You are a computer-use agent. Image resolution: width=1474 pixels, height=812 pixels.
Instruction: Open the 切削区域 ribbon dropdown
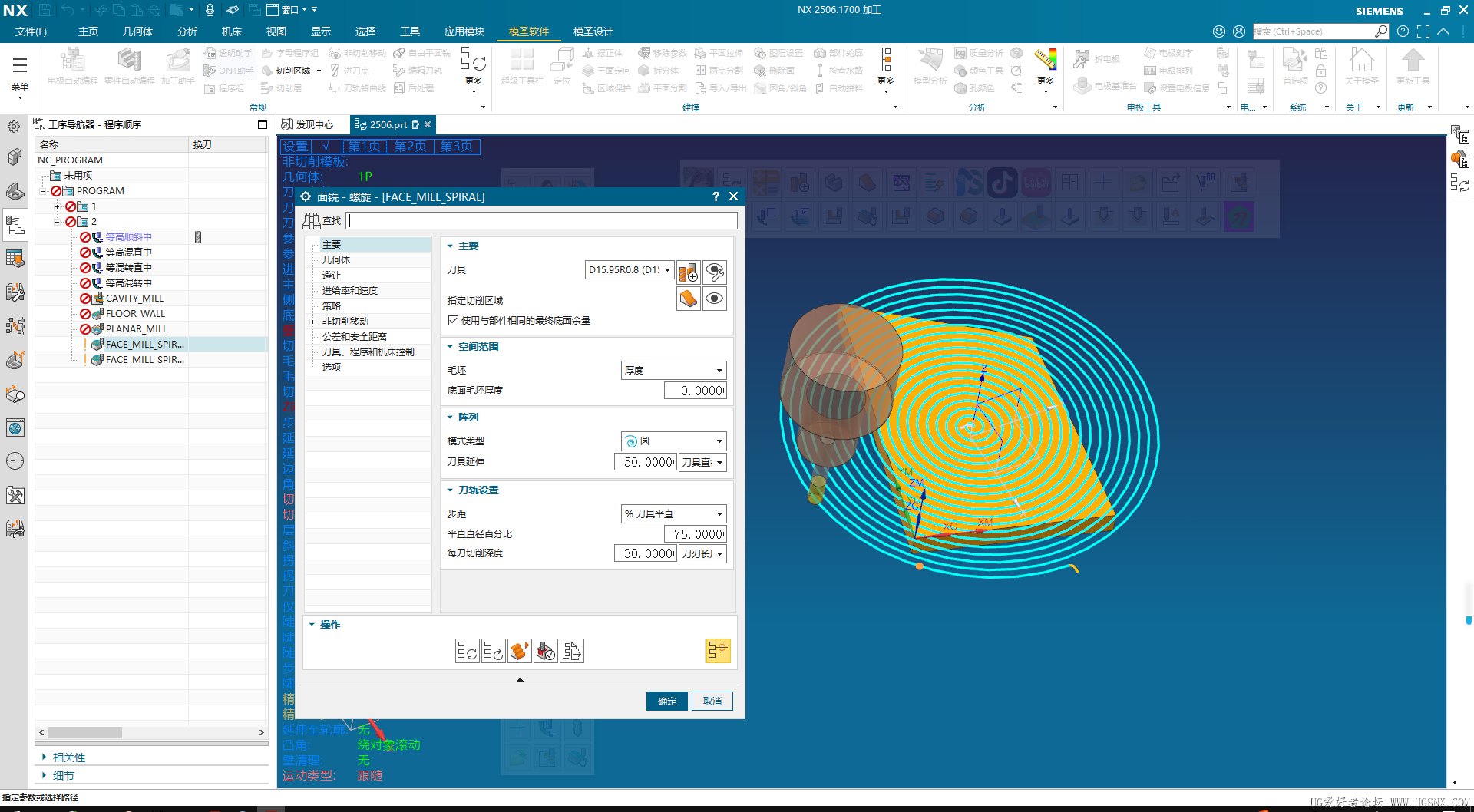click(319, 71)
